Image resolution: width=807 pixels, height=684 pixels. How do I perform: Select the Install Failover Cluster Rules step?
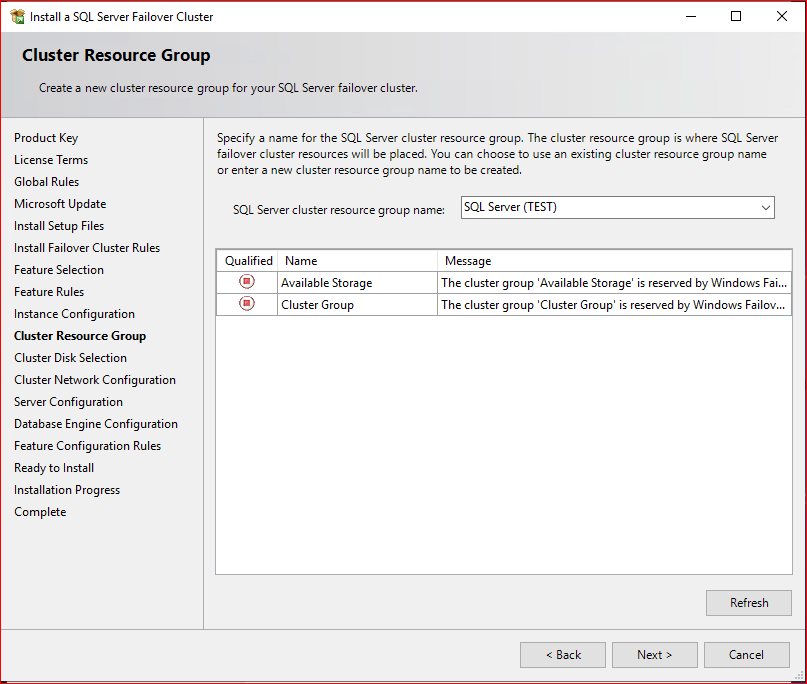coord(87,248)
